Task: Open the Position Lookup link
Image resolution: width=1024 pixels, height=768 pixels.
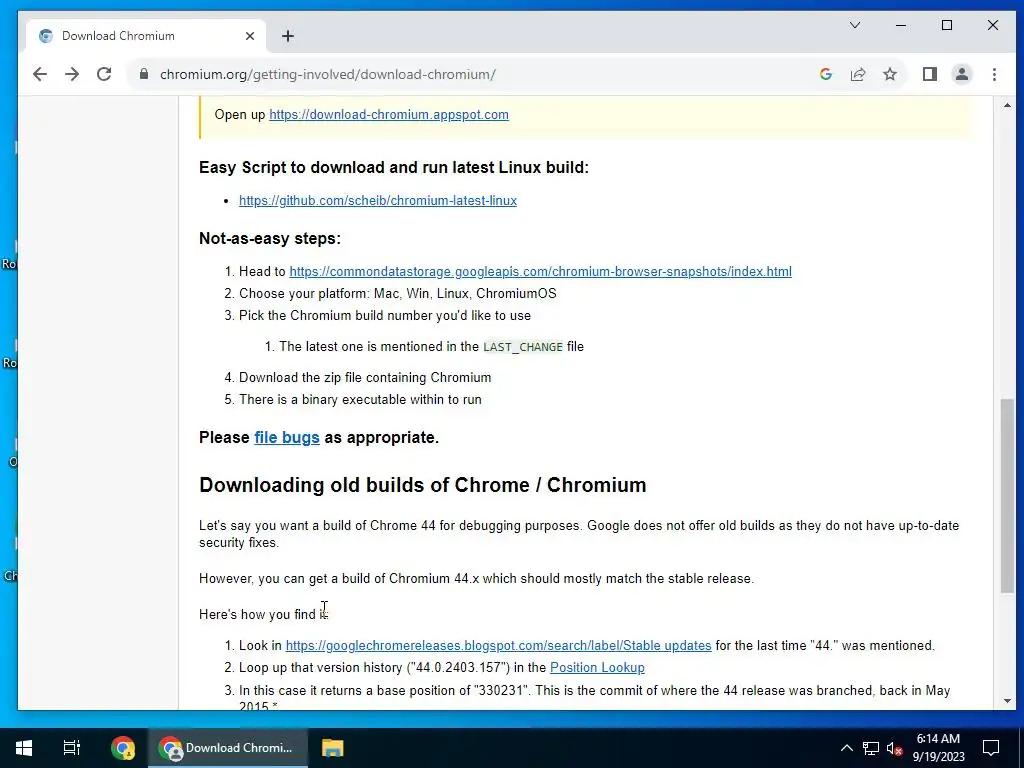Action: tap(597, 667)
